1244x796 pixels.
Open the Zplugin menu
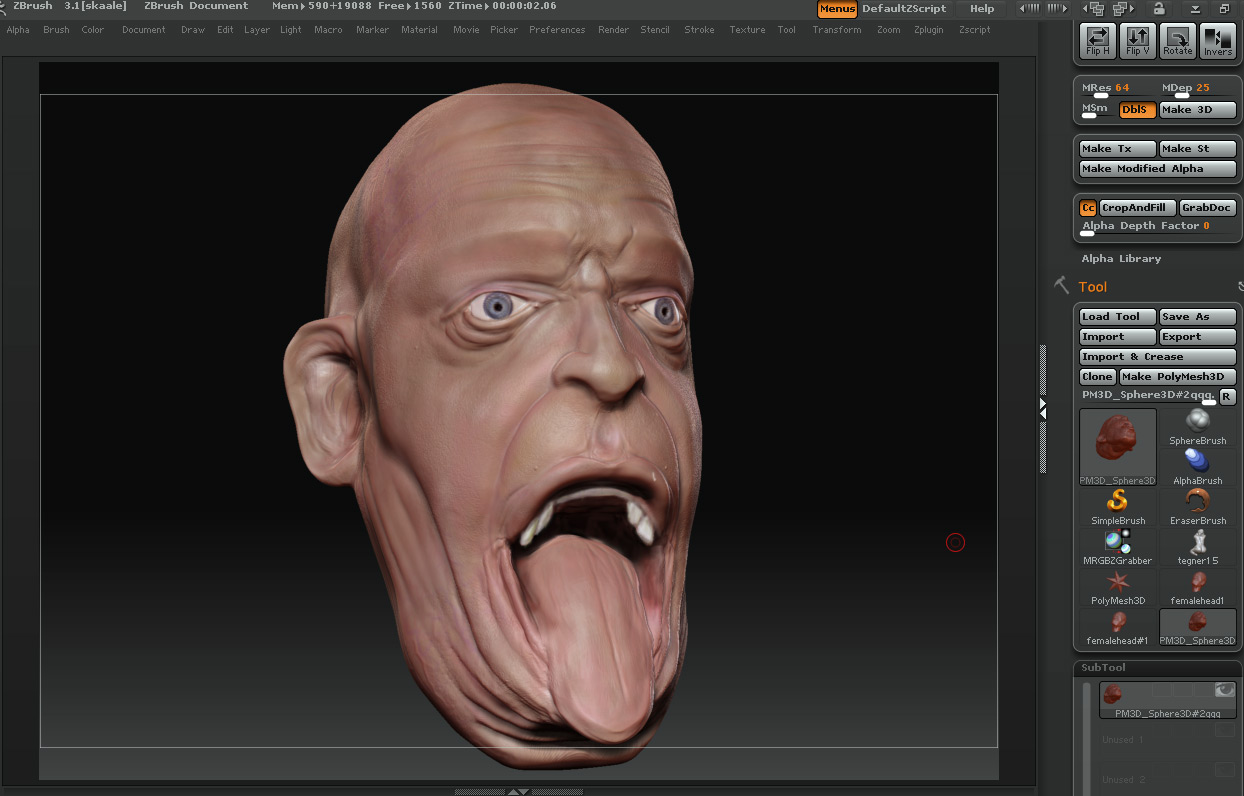(929, 30)
